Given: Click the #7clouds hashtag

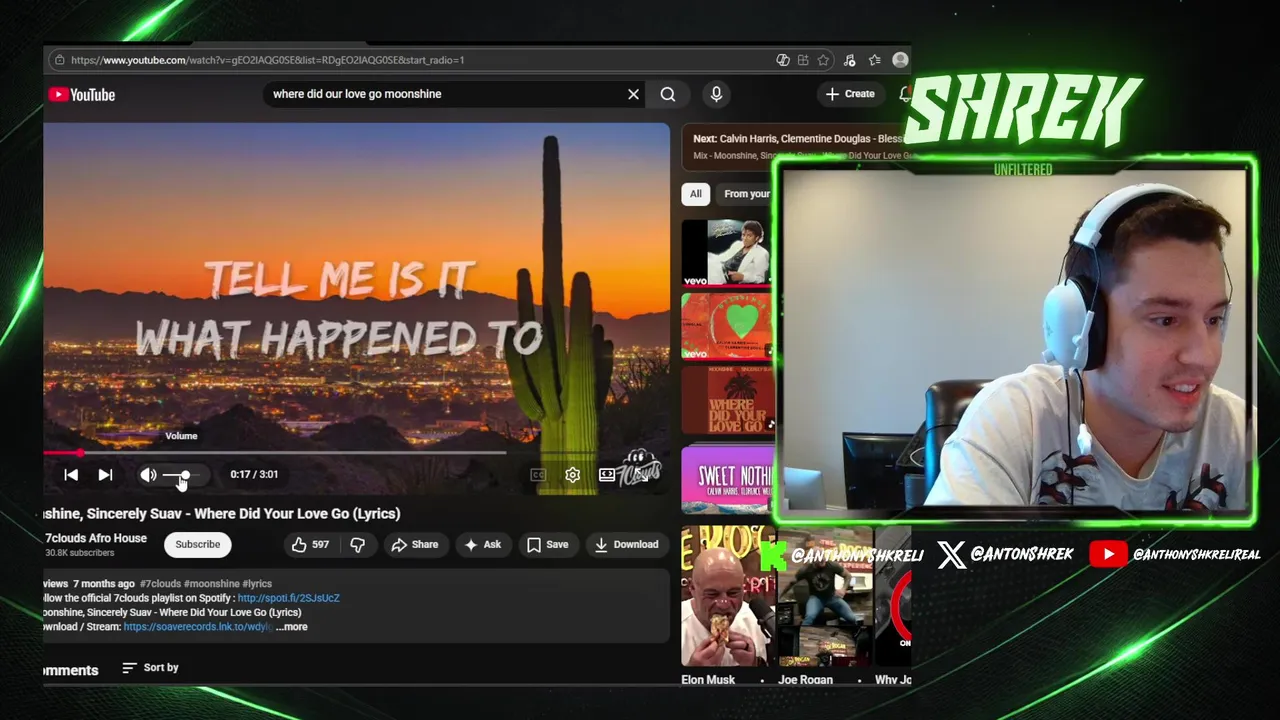Looking at the screenshot, I should [160, 584].
